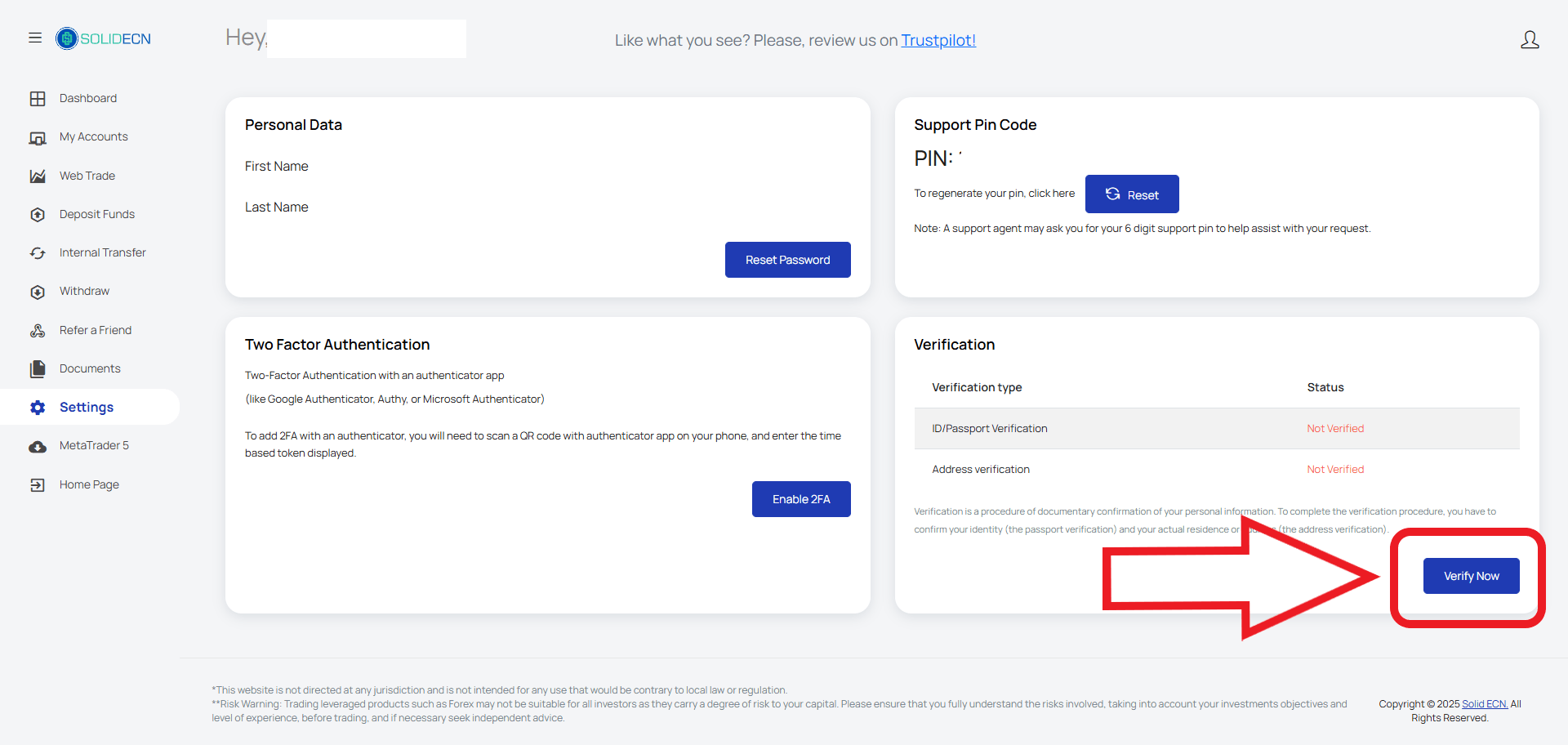Click the Refer a Friend icon

pos(38,331)
